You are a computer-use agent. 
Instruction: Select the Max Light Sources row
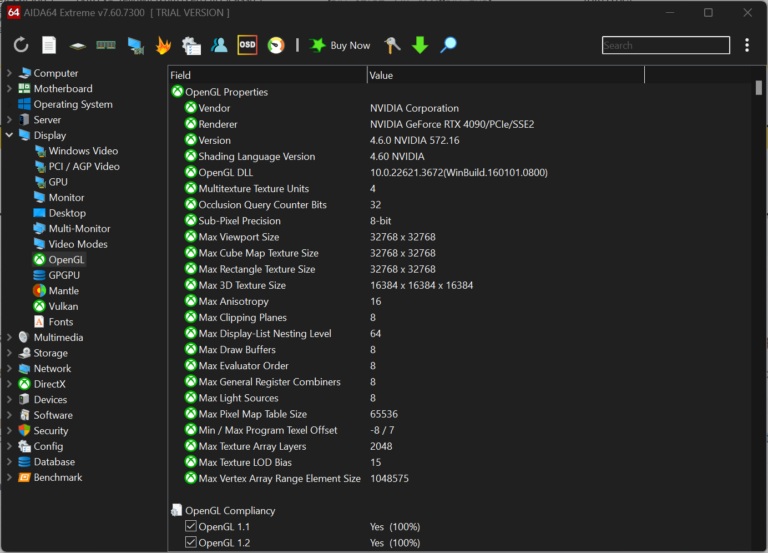460,398
